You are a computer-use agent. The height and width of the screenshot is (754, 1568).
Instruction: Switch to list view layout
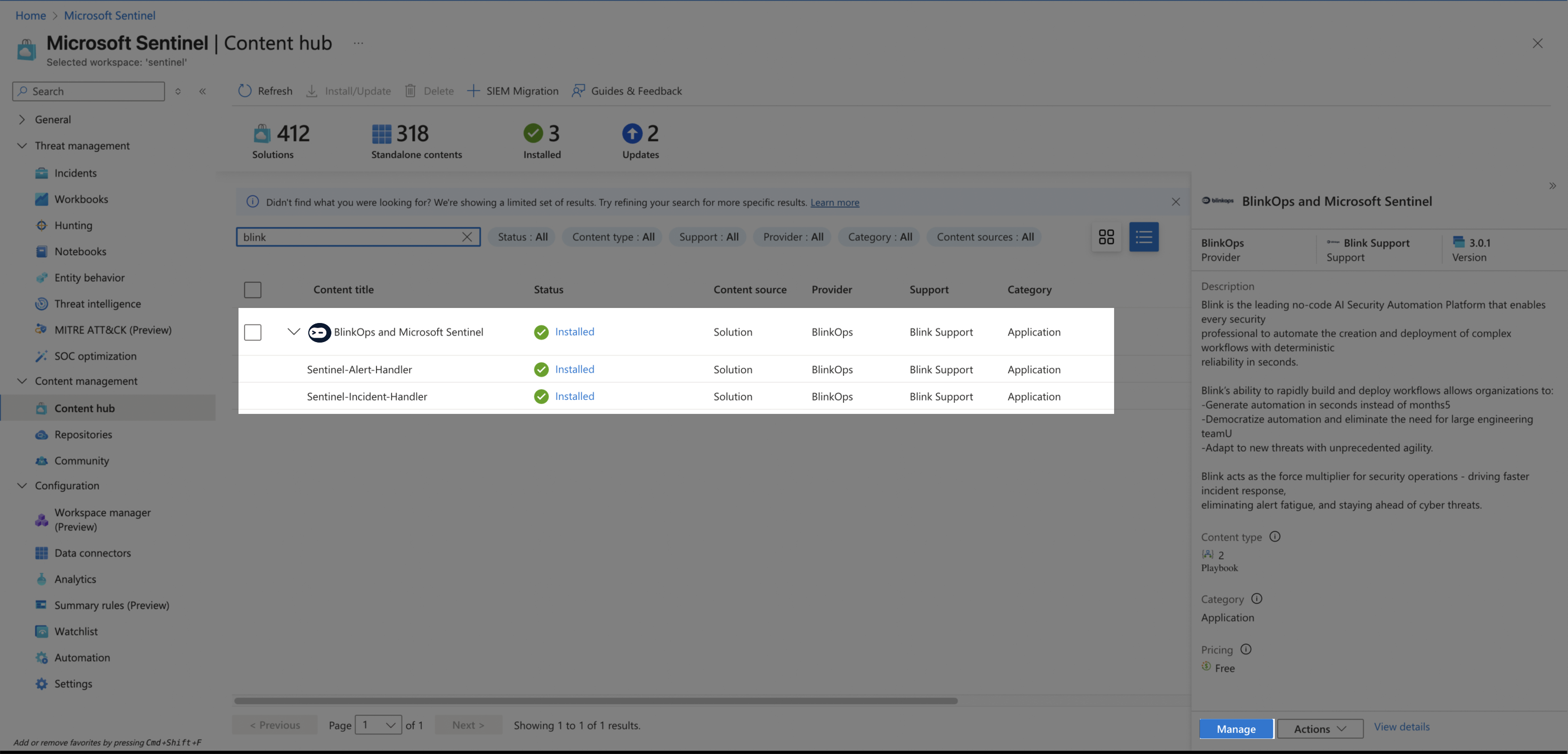1143,237
